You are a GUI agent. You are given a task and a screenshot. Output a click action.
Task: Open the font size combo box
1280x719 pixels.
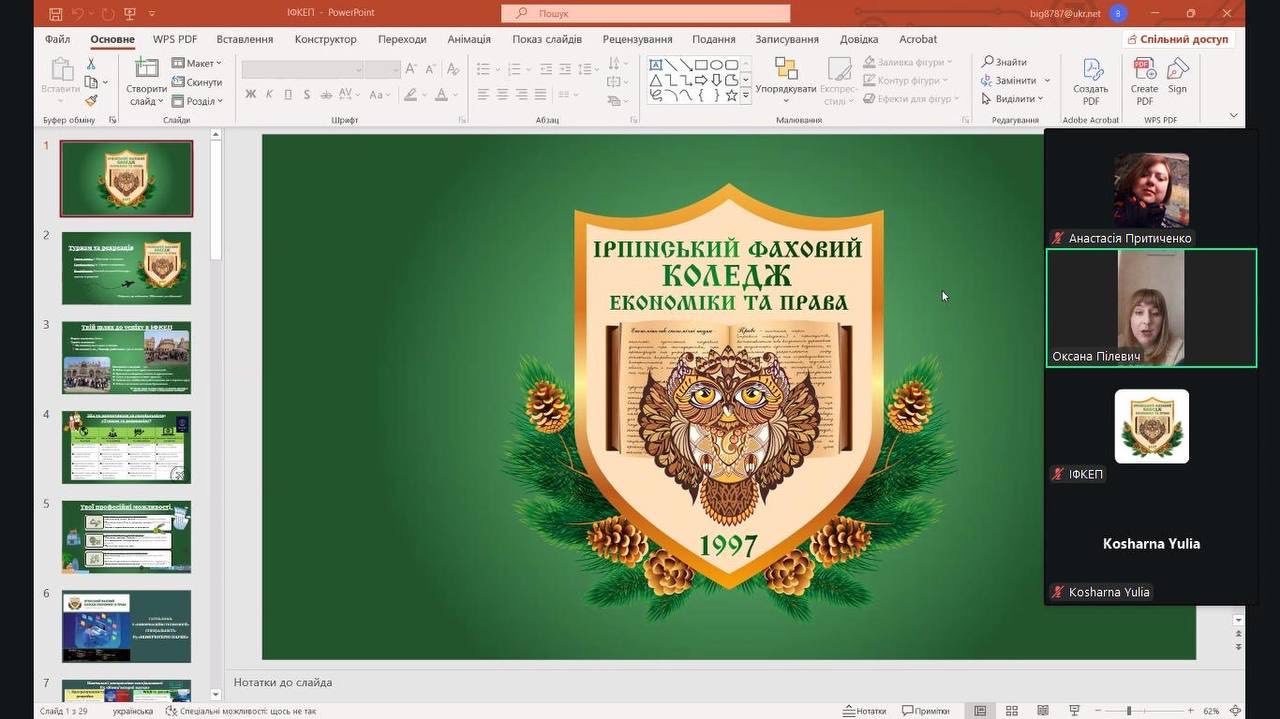[x=382, y=69]
